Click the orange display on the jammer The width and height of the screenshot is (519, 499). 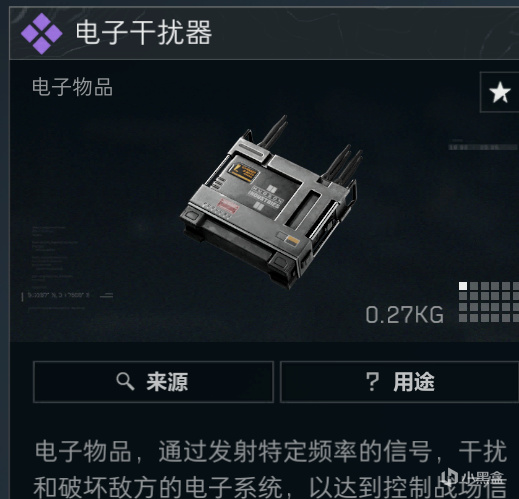(x=244, y=172)
